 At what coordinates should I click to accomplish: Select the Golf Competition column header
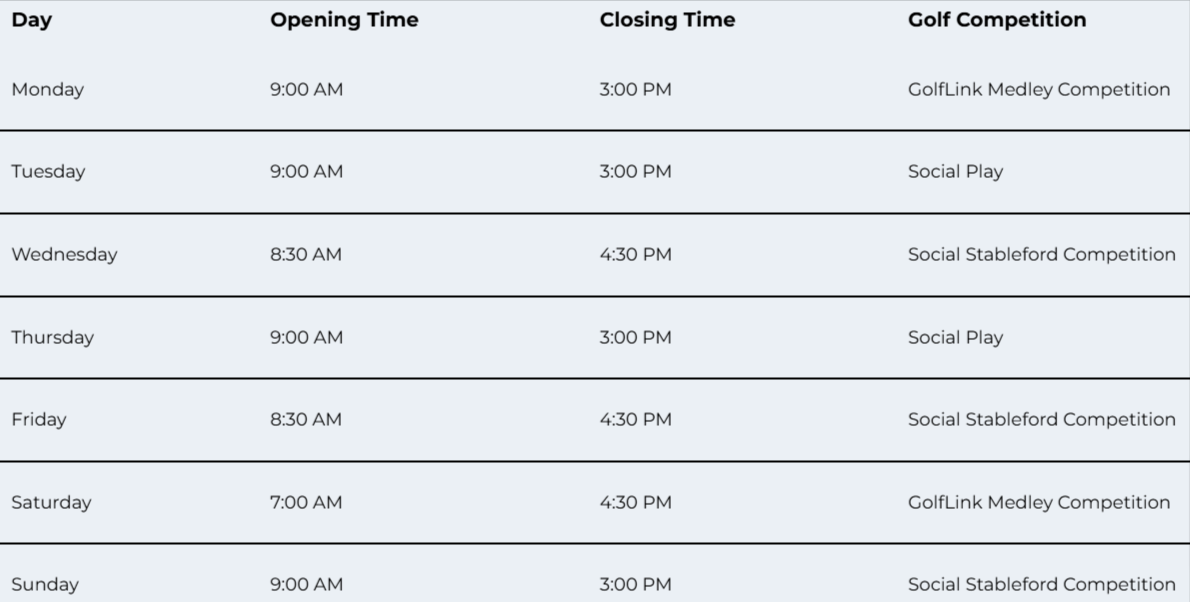[x=996, y=20]
